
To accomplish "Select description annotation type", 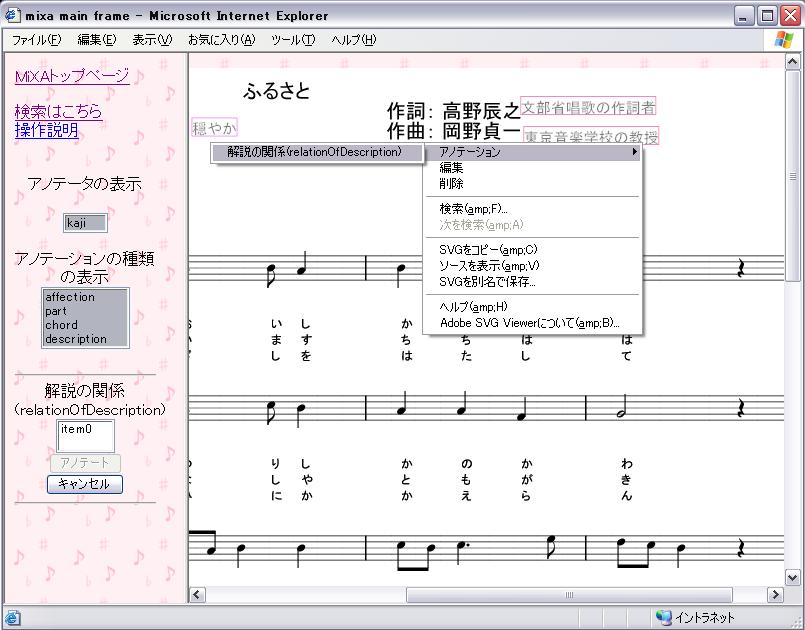I will 85,339.
